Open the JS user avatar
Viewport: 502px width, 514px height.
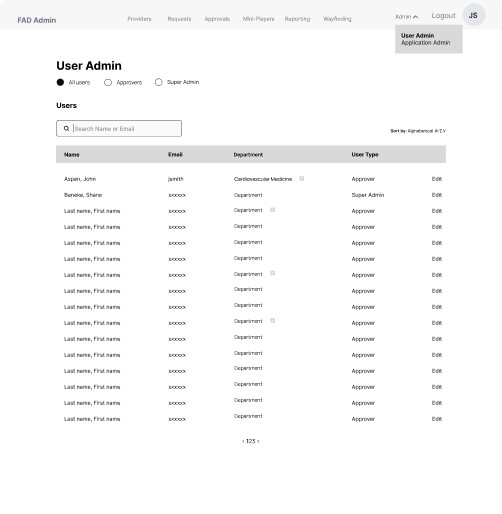pyautogui.click(x=474, y=15)
